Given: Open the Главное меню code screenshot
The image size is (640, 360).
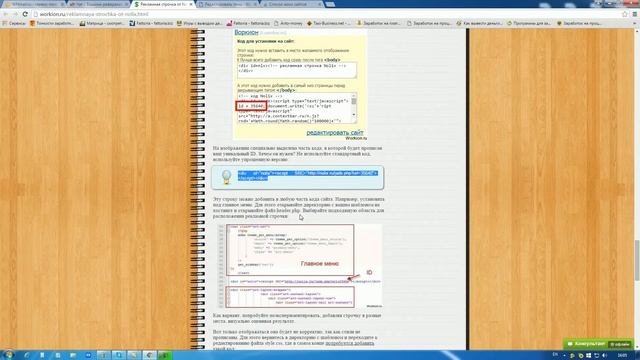Looking at the screenshot, I should (x=300, y=266).
